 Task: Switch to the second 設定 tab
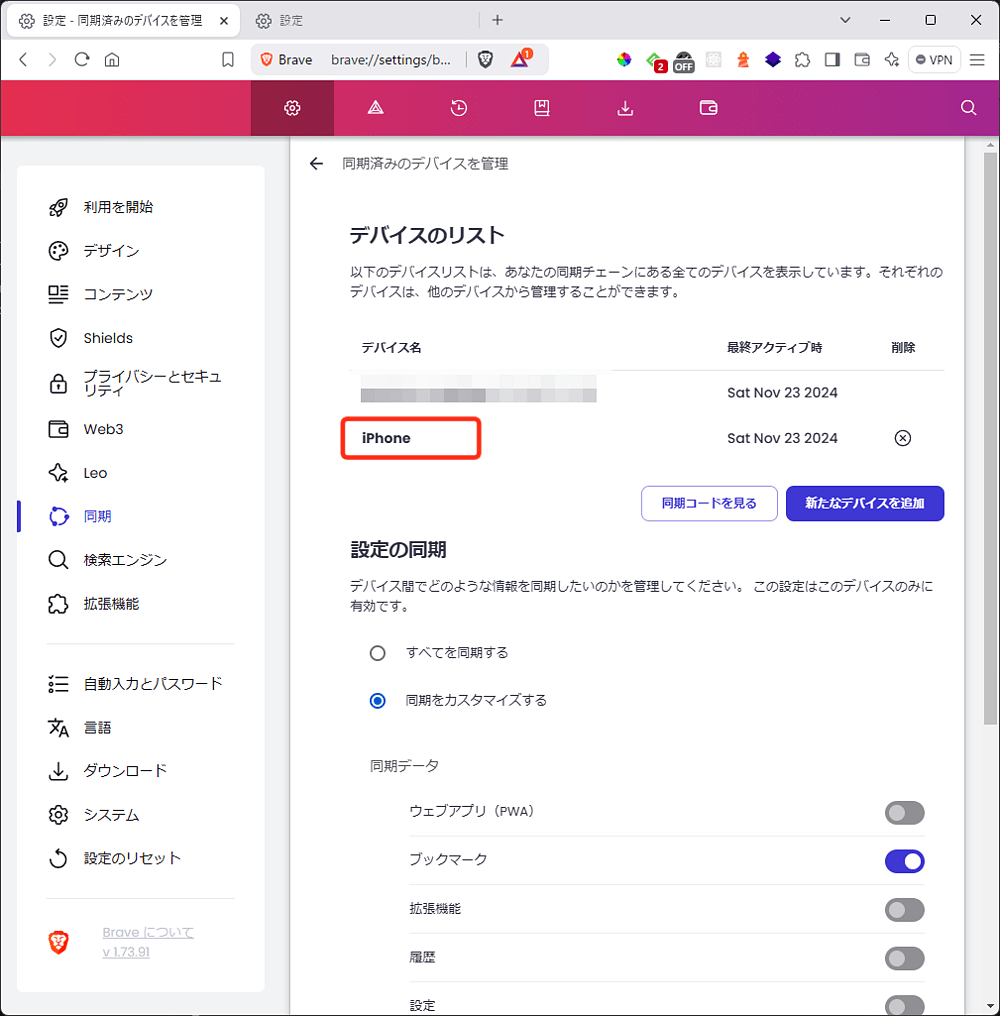[290, 19]
